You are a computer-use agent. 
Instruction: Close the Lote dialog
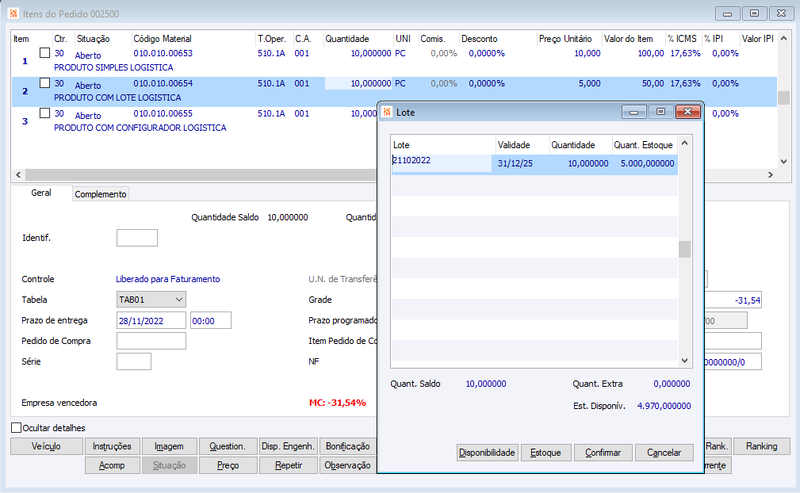687,112
